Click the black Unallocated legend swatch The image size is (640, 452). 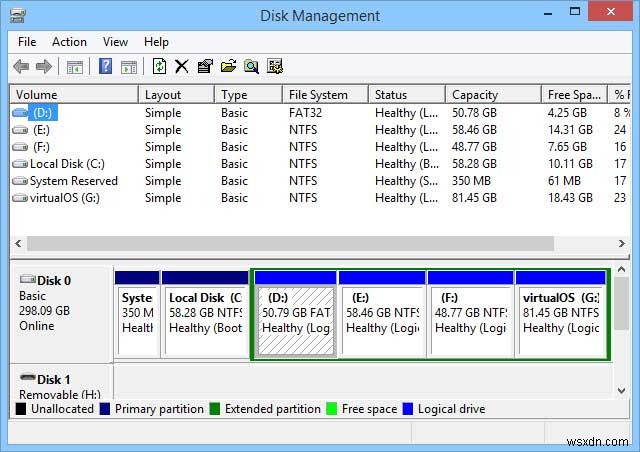pyautogui.click(x=20, y=409)
